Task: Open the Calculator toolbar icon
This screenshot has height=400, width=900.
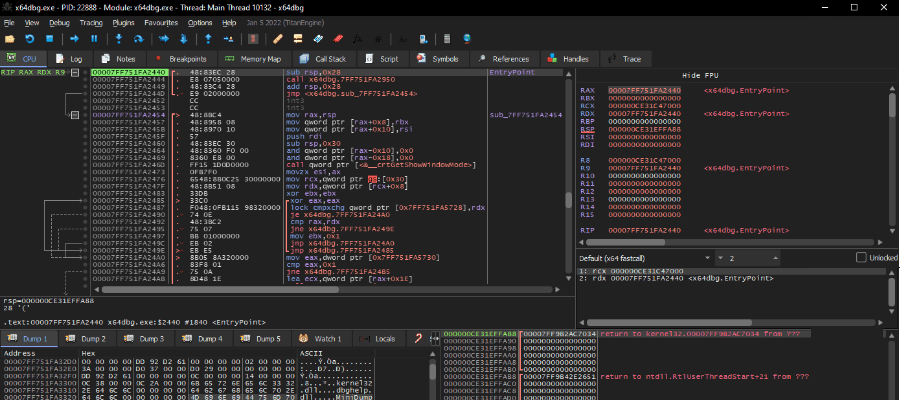Action: point(447,39)
